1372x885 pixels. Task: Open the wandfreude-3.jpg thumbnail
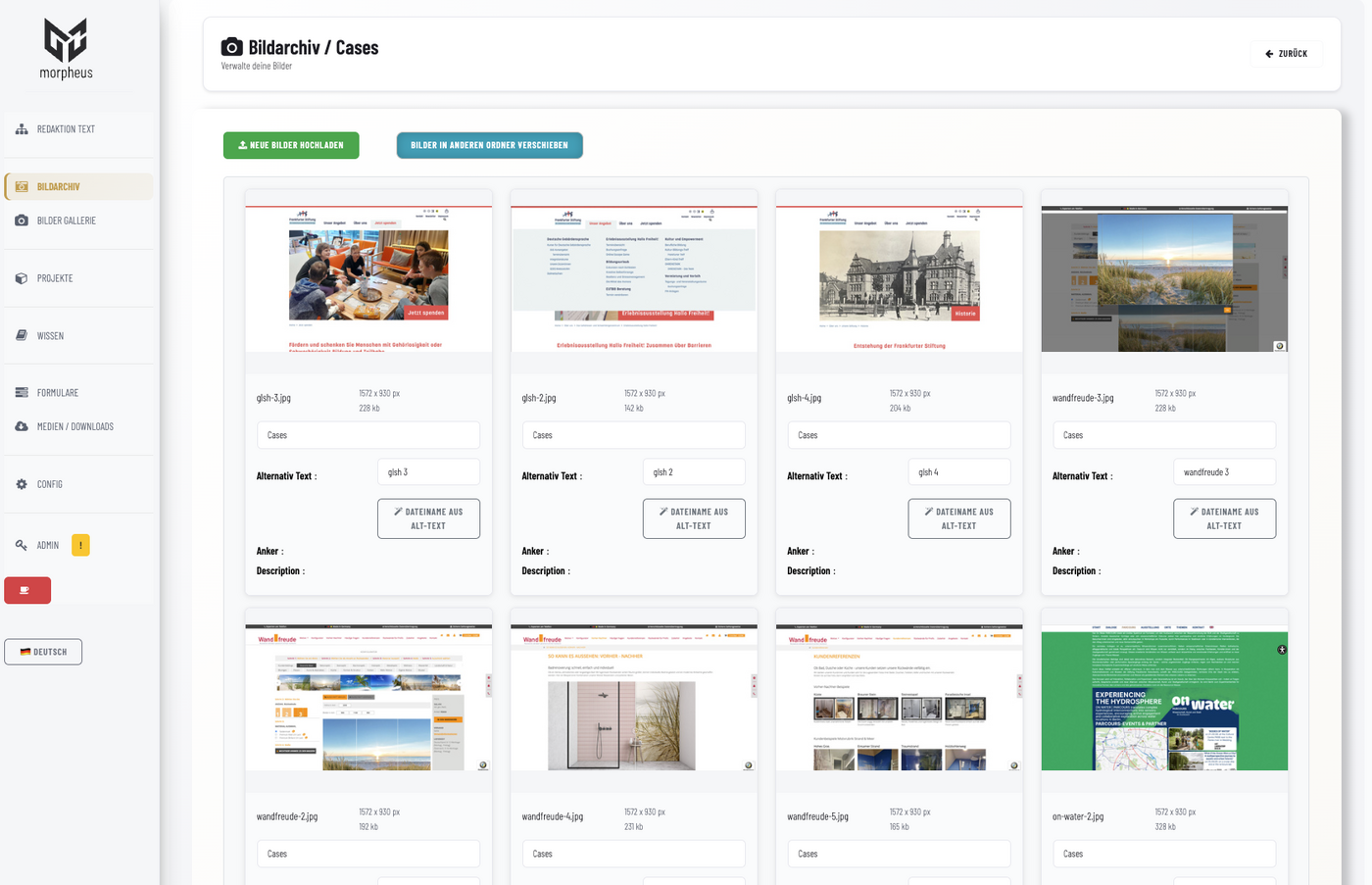click(x=1164, y=278)
